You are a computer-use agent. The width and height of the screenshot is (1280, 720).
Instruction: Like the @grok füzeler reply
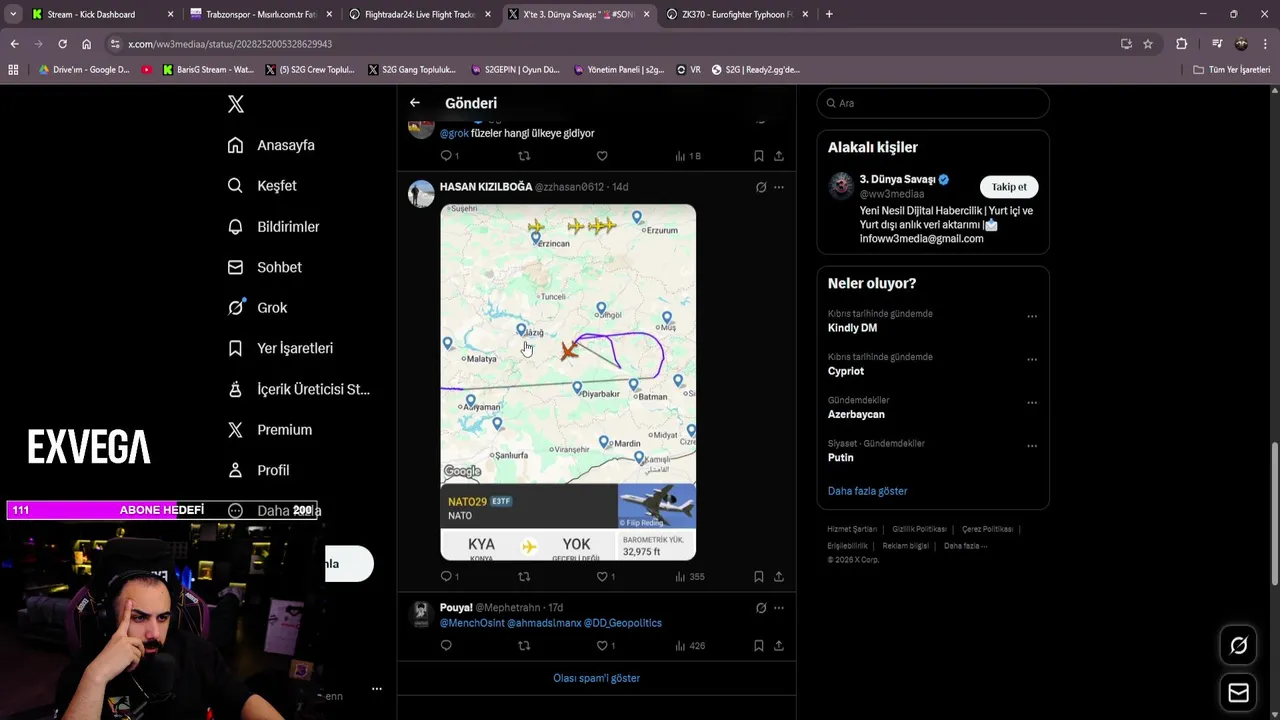pyautogui.click(x=602, y=156)
